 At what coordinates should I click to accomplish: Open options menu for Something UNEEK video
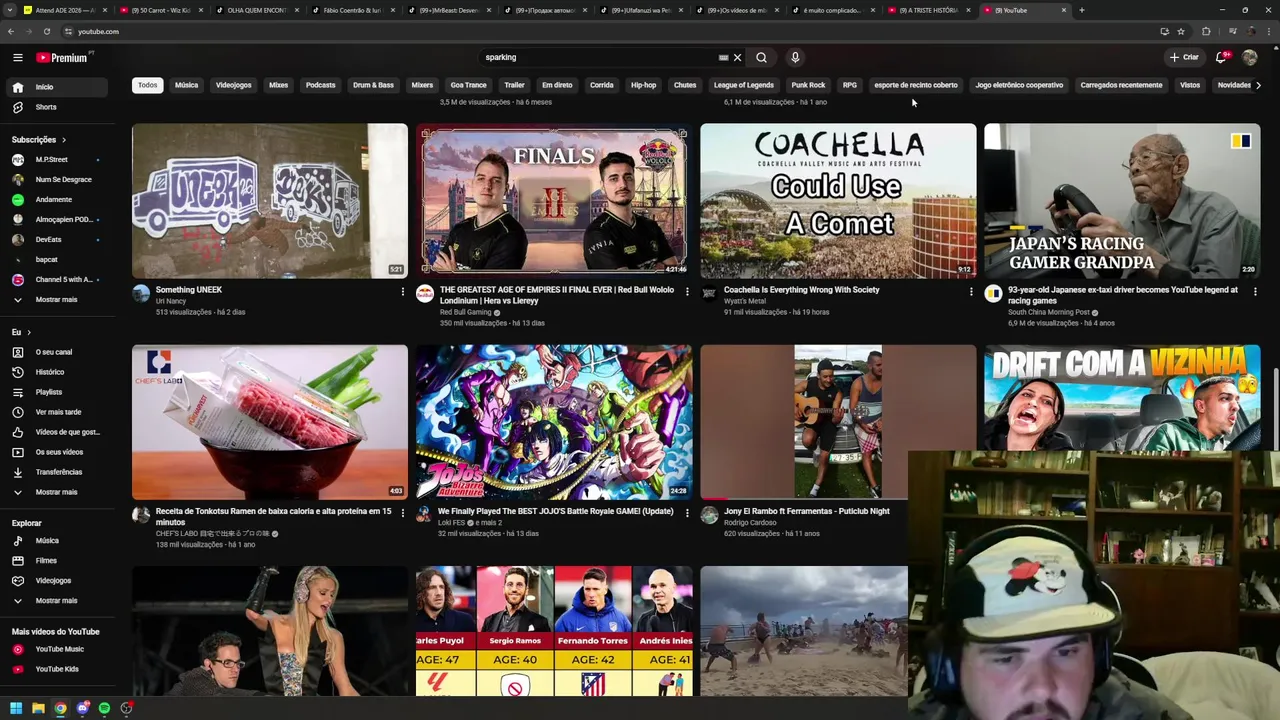[403, 292]
